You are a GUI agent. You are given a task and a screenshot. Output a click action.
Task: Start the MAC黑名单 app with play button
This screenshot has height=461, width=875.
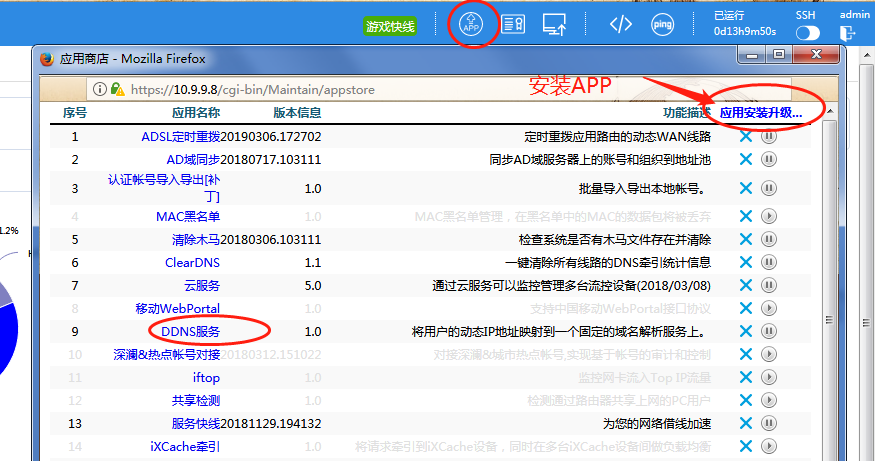(769, 216)
